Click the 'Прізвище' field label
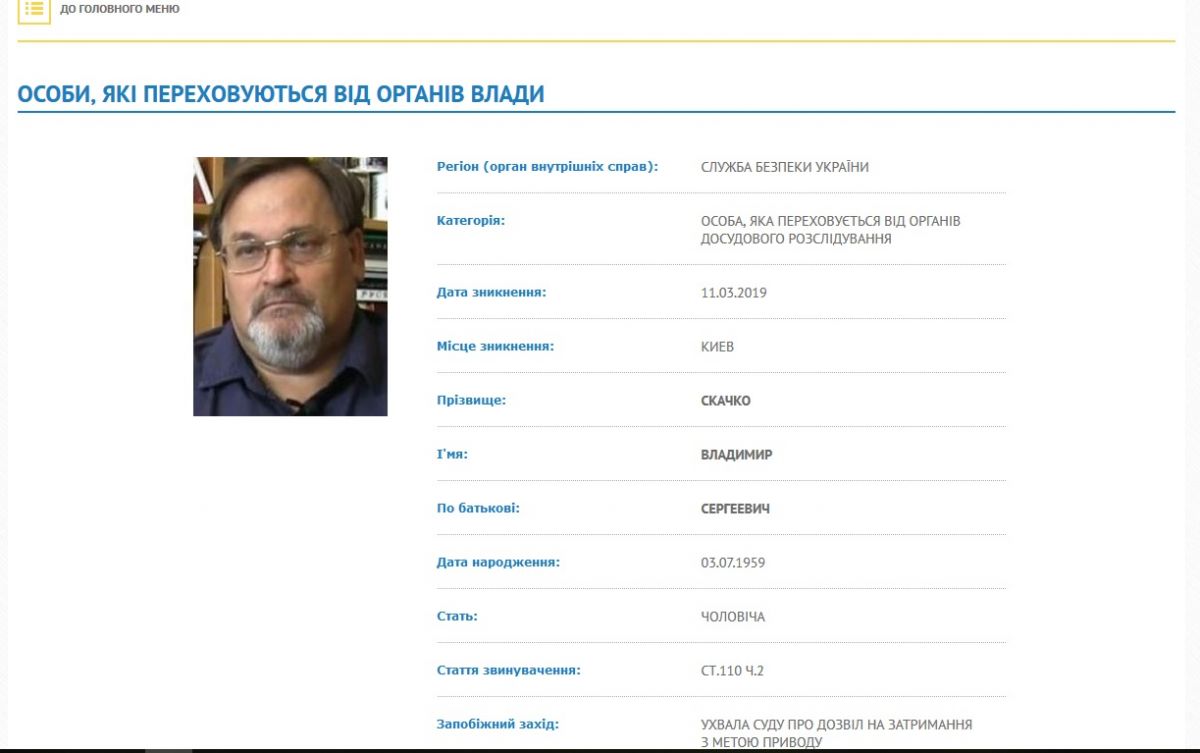 [471, 401]
